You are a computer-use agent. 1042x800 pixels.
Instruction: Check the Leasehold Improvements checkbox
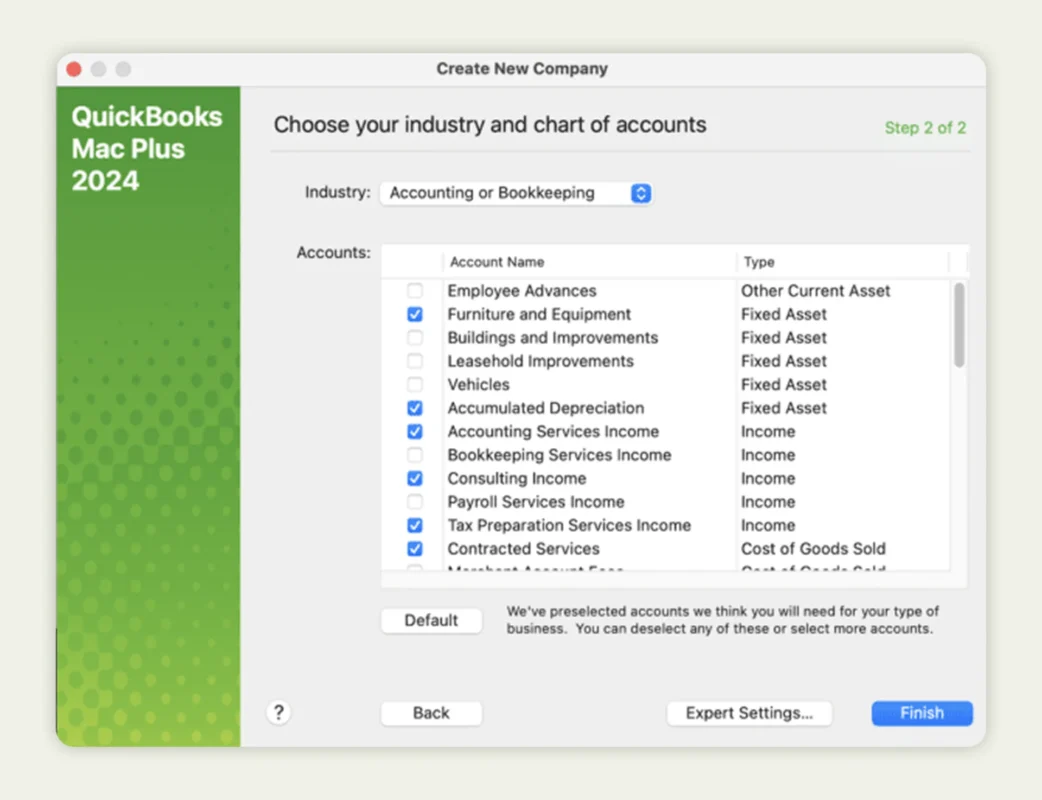coord(416,361)
